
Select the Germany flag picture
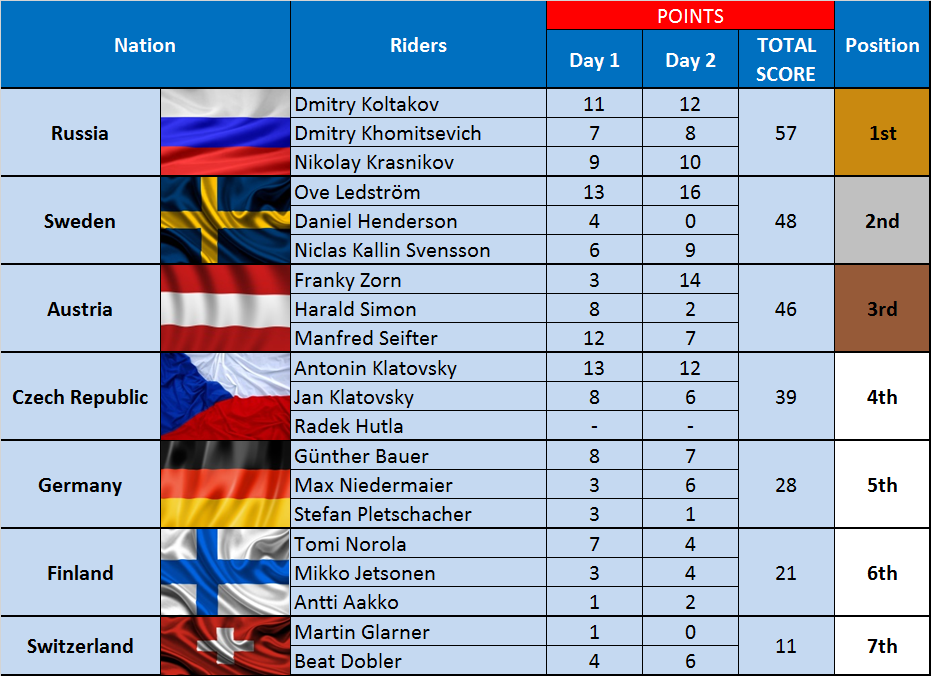click(225, 485)
